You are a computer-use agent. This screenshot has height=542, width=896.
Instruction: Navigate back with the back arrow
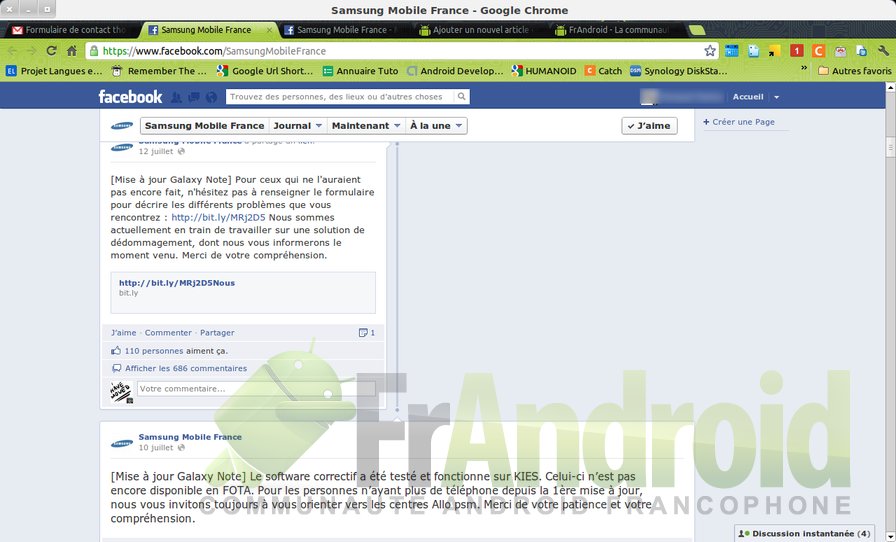tap(13, 51)
